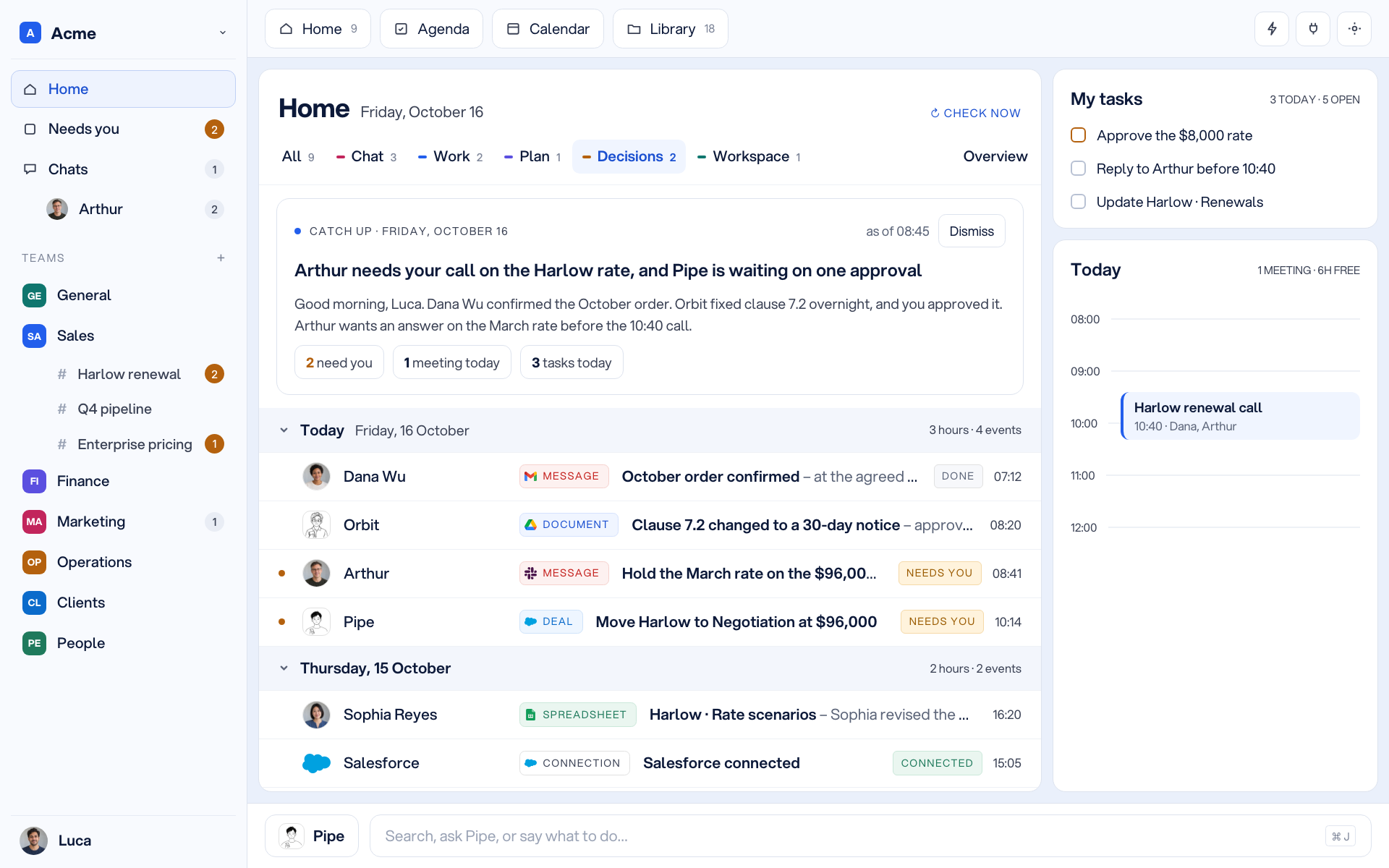Image resolution: width=1389 pixels, height=868 pixels.
Task: Open the Calendar tab
Action: tap(548, 29)
